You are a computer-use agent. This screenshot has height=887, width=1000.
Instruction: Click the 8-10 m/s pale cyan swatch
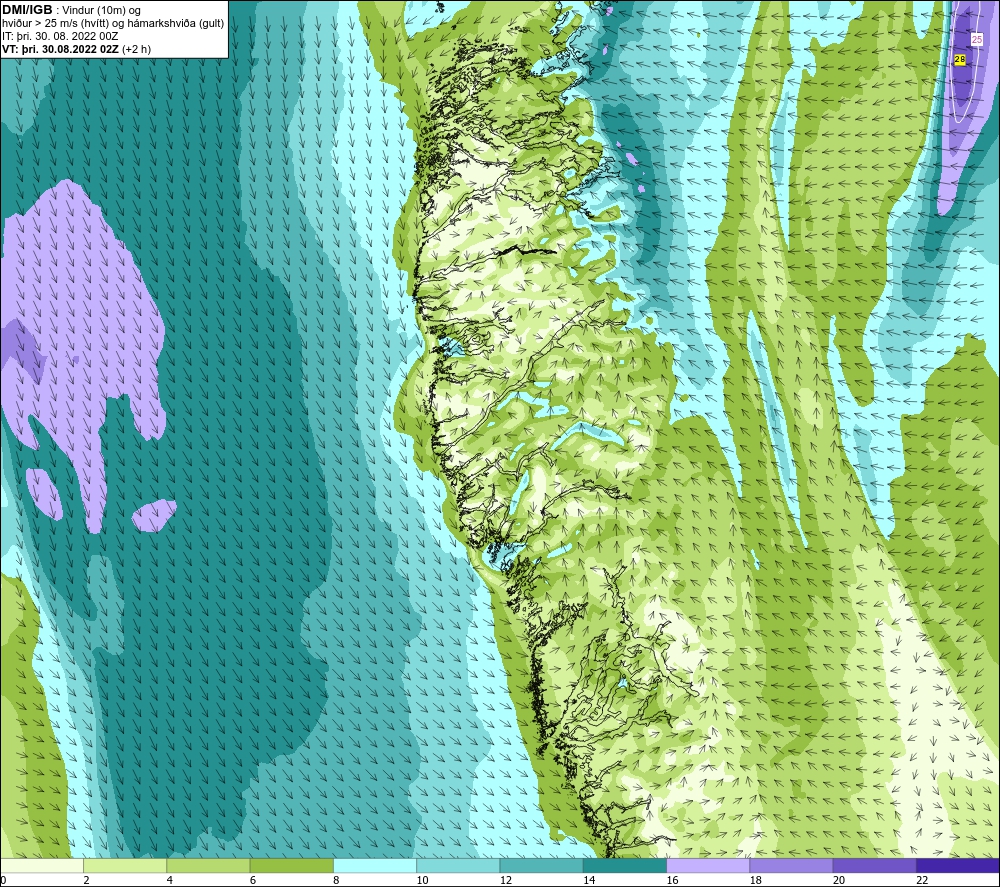tap(375, 865)
